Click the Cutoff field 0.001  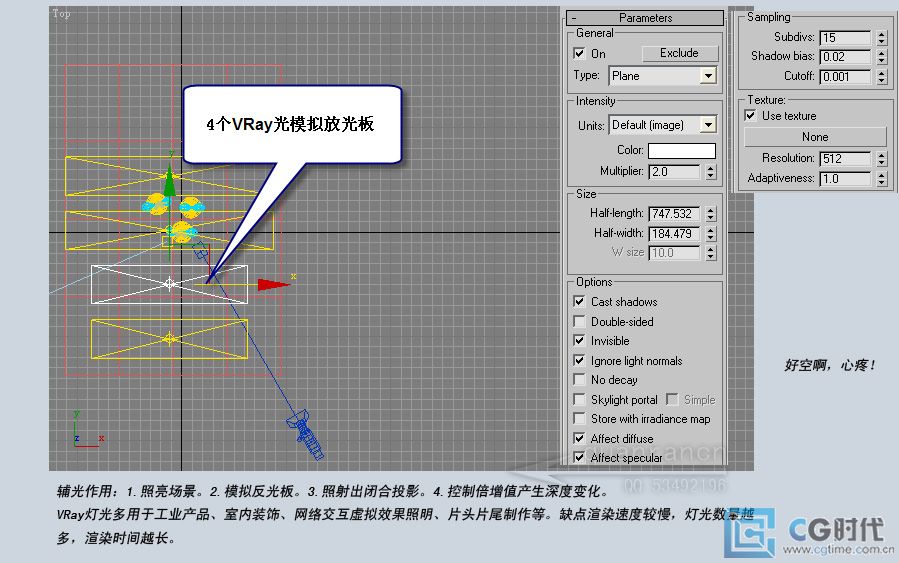coord(845,76)
